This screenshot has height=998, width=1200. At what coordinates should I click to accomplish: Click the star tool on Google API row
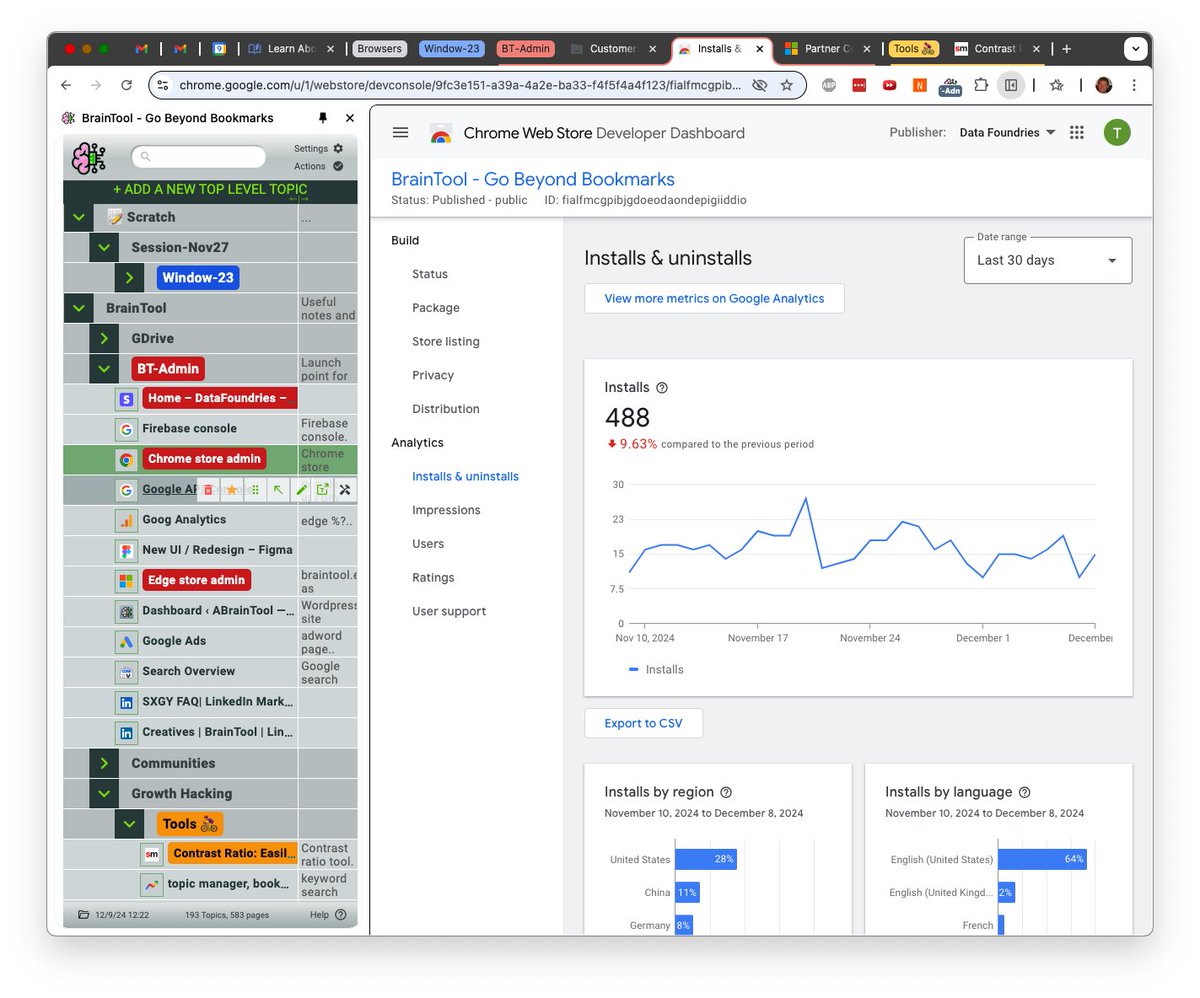[x=232, y=490]
